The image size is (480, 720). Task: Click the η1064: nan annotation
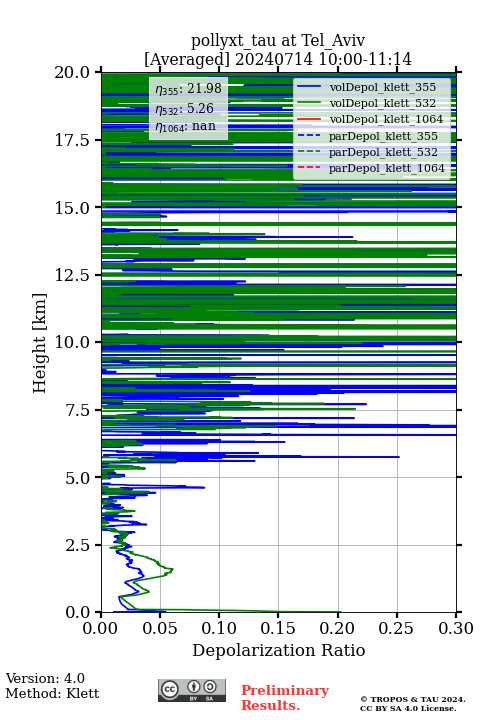tap(186, 127)
